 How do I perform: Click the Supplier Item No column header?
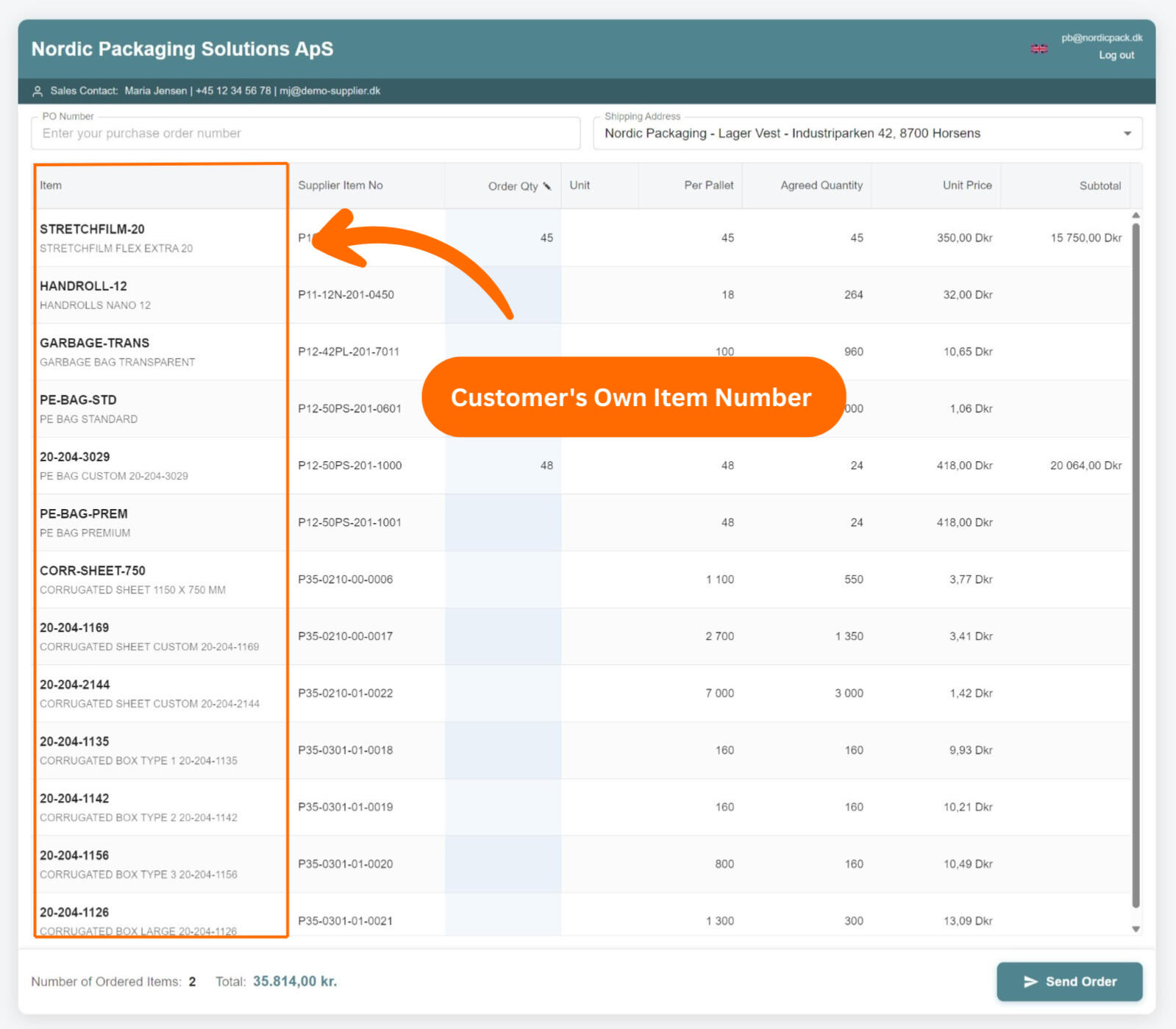coord(341,185)
